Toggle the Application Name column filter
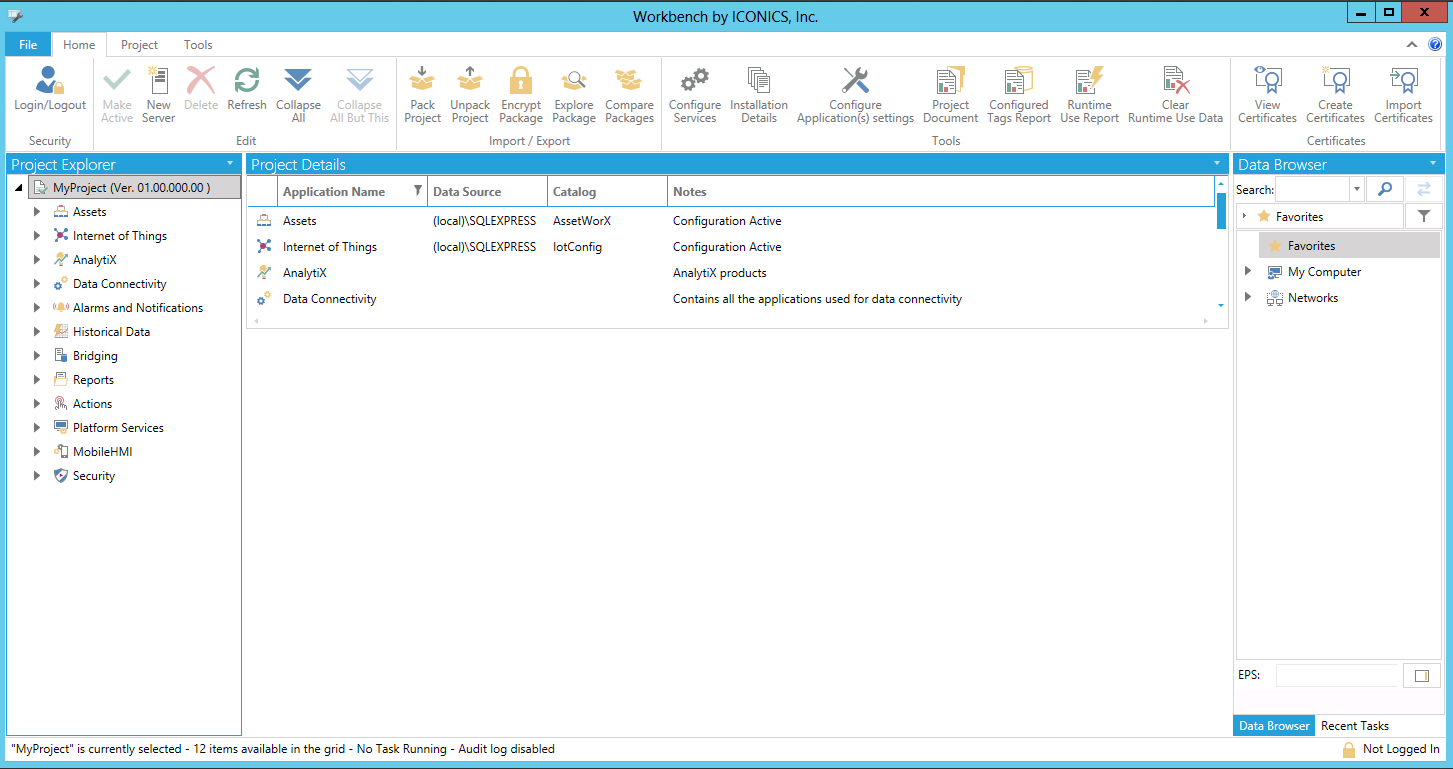The height and width of the screenshot is (769, 1453). coord(418,191)
